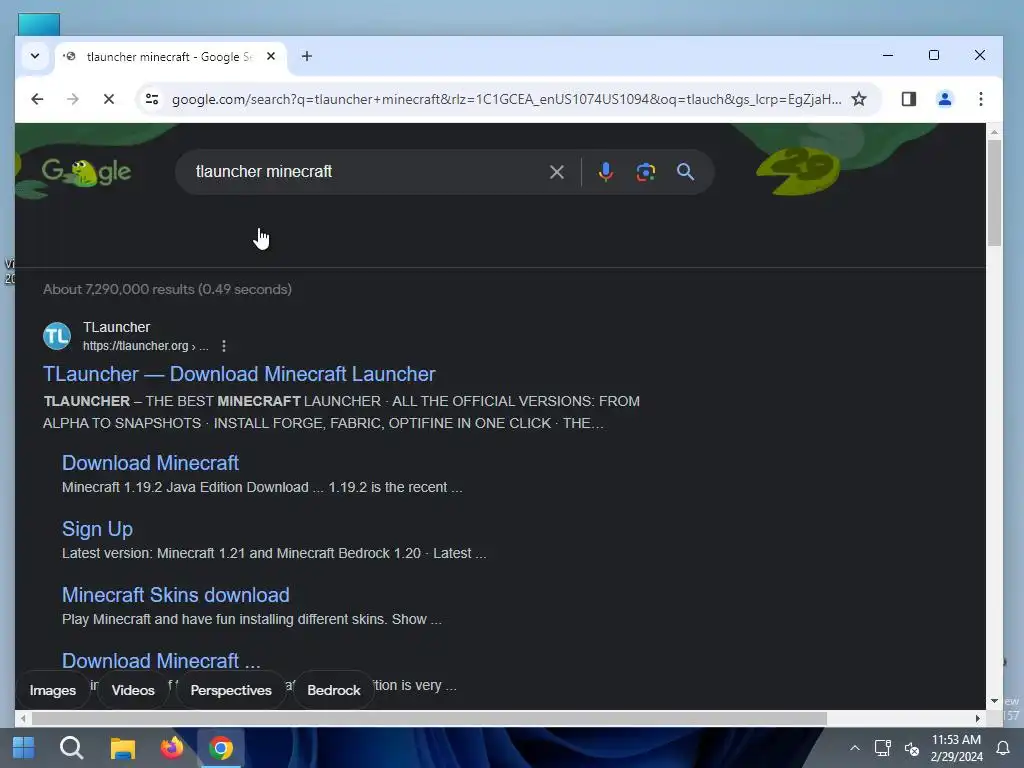Click the page scroll up arrow
Screen dimensions: 1024x768
click(994, 132)
